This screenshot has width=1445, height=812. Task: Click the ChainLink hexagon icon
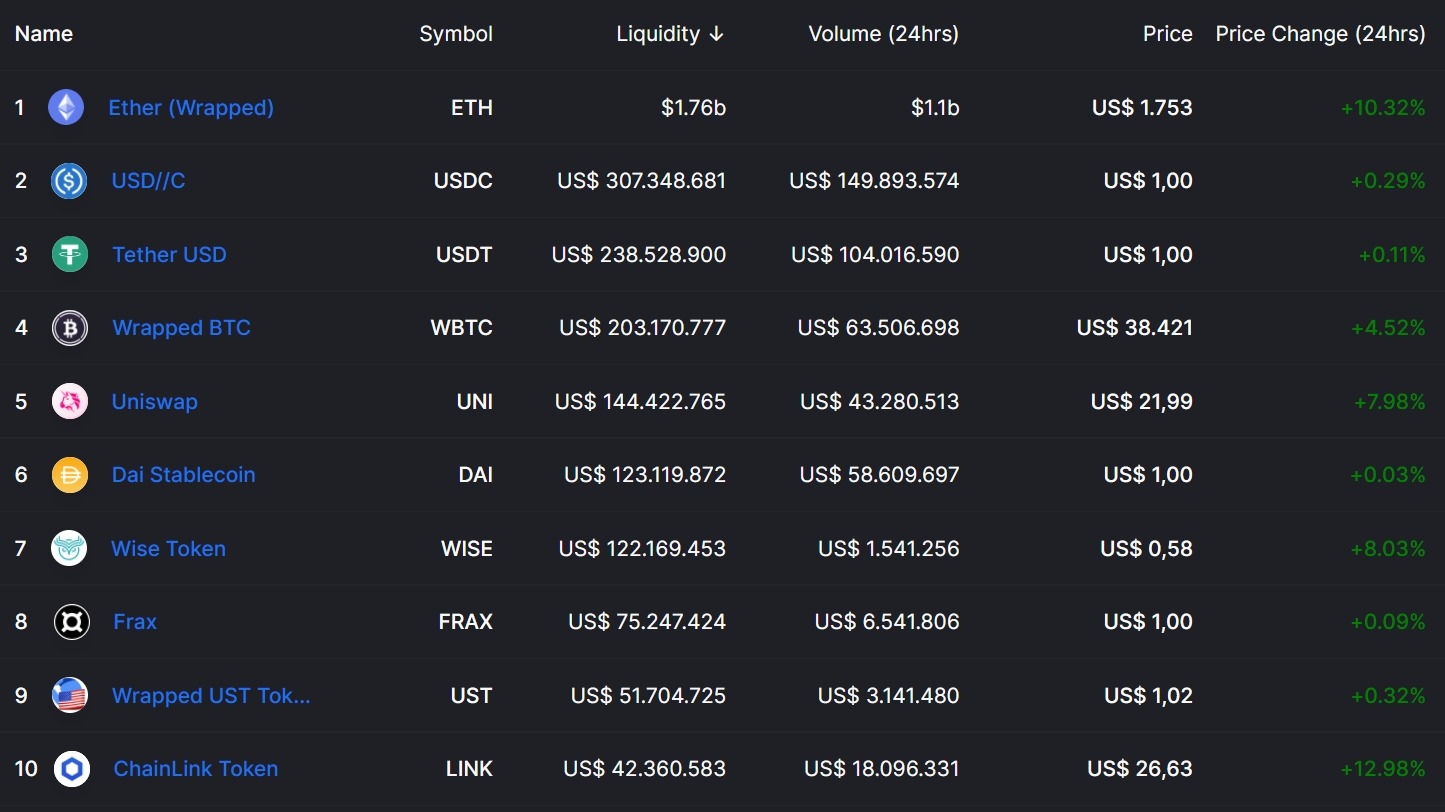[x=72, y=769]
